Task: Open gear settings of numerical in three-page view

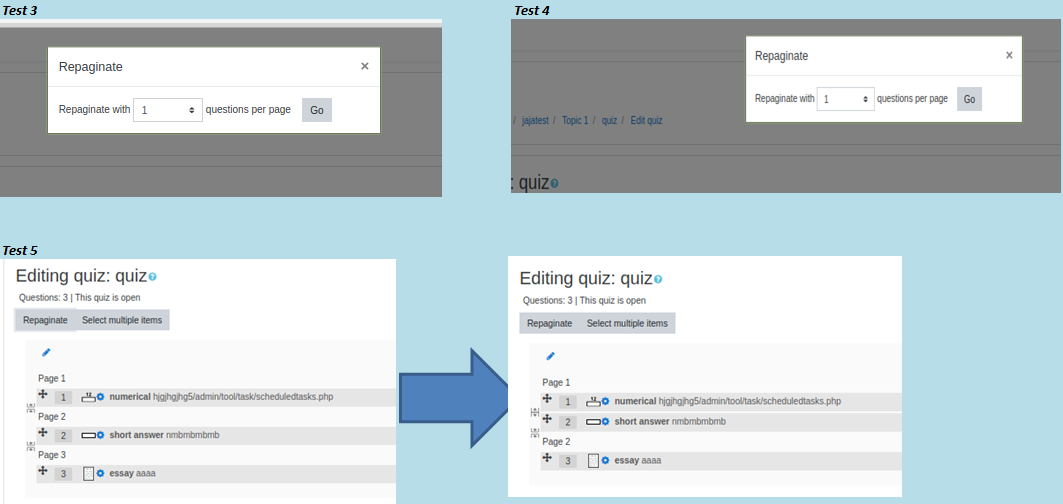Action: pyautogui.click(x=100, y=397)
